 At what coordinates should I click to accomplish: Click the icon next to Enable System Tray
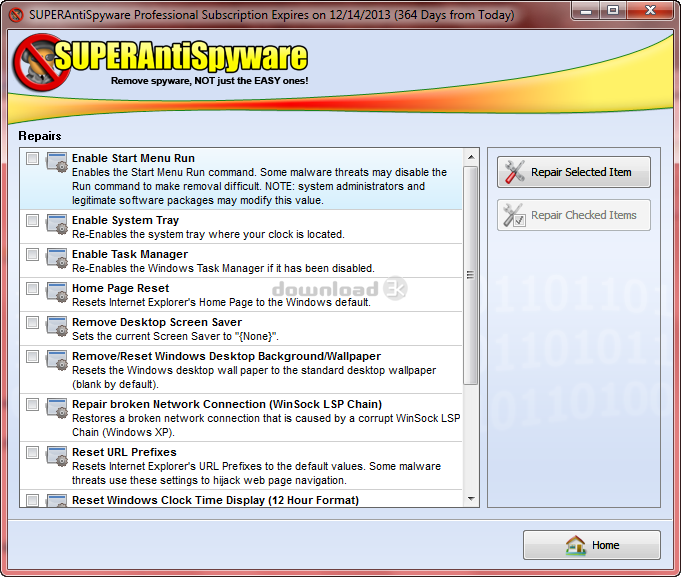pos(57,224)
